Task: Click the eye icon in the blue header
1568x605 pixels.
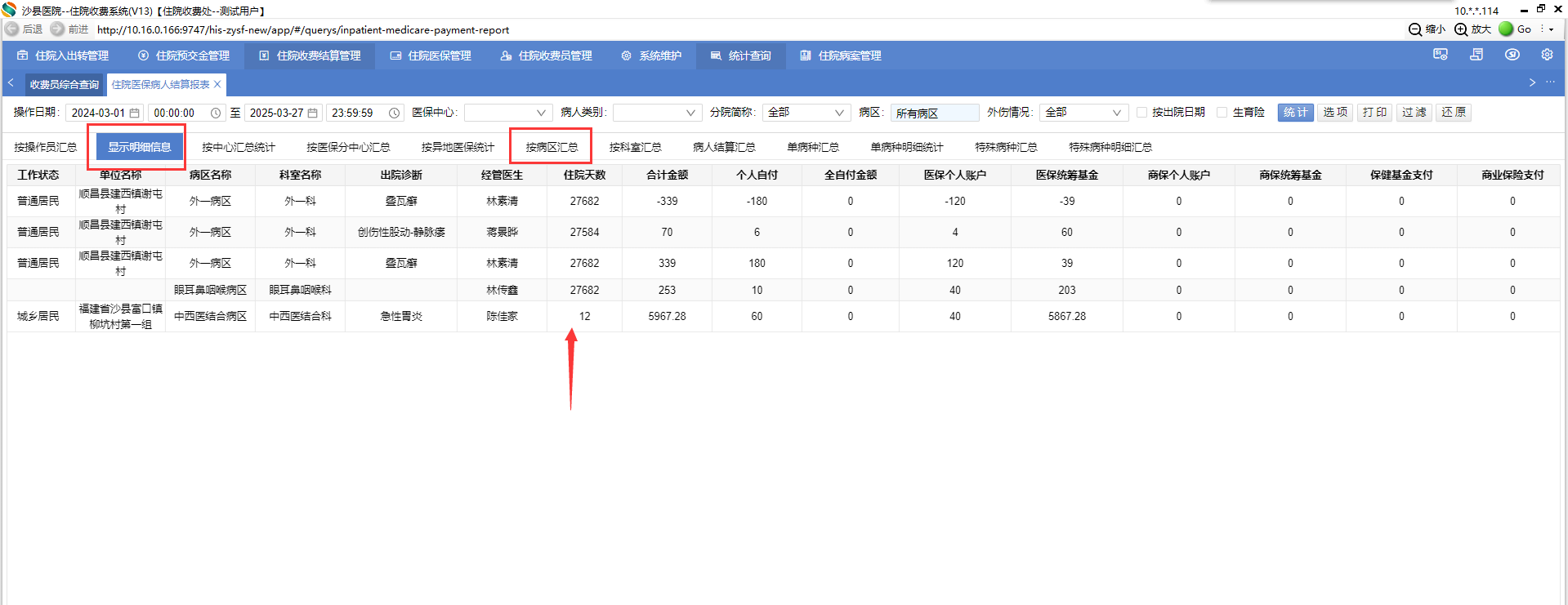Action: (x=1512, y=55)
